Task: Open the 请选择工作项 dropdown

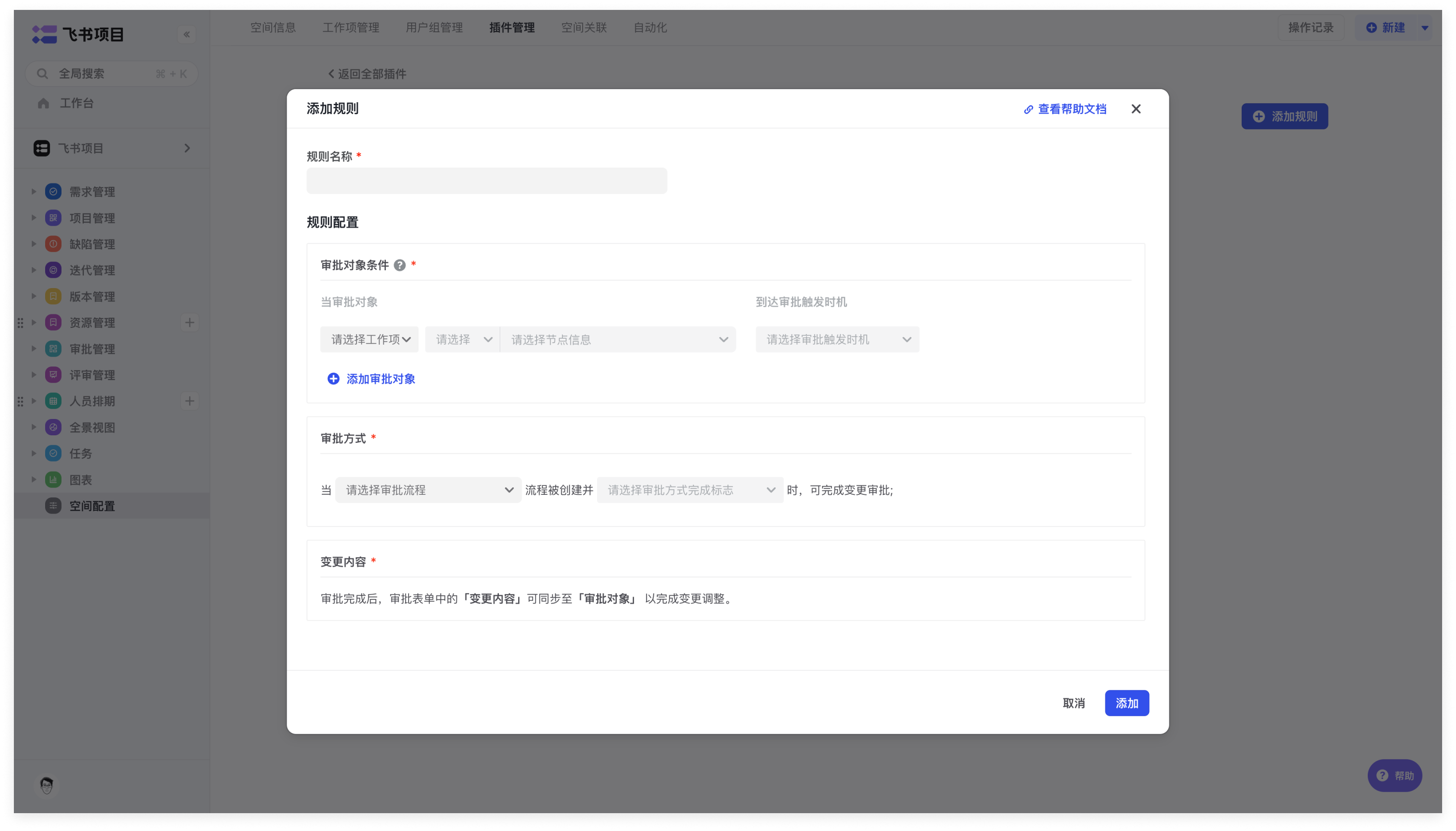Action: [369, 340]
